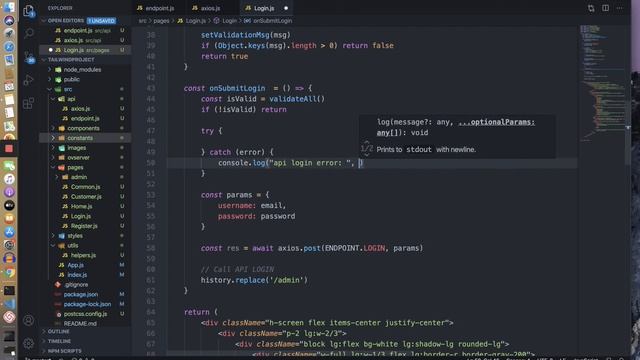640x360 pixels.
Task: Open Google Chrome from the dock
Action: pyautogui.click(x=9, y=272)
